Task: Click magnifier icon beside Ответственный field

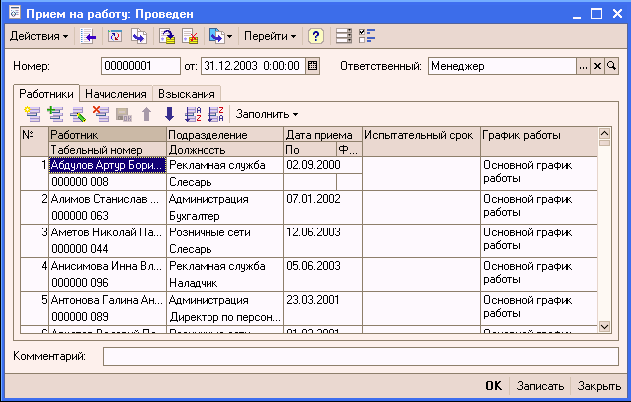Action: click(612, 66)
